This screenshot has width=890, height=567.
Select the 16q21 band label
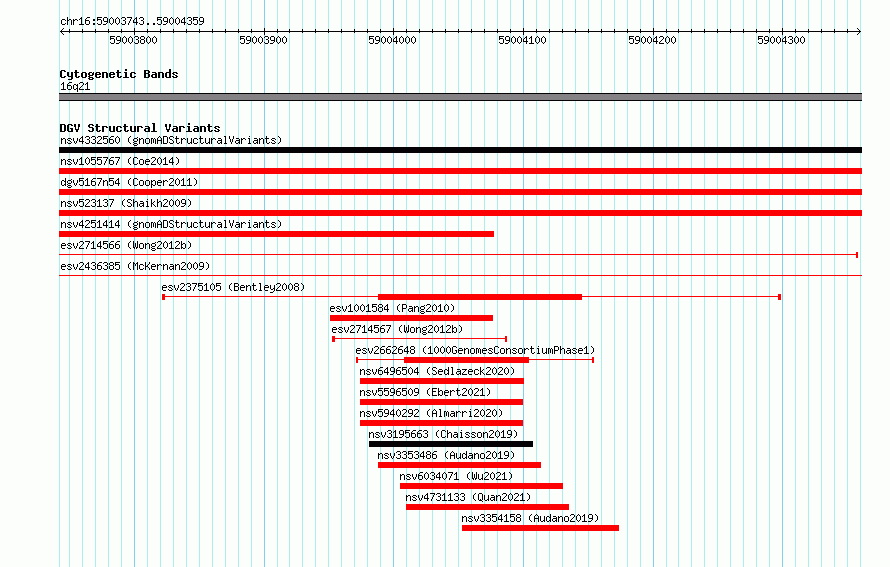75,86
